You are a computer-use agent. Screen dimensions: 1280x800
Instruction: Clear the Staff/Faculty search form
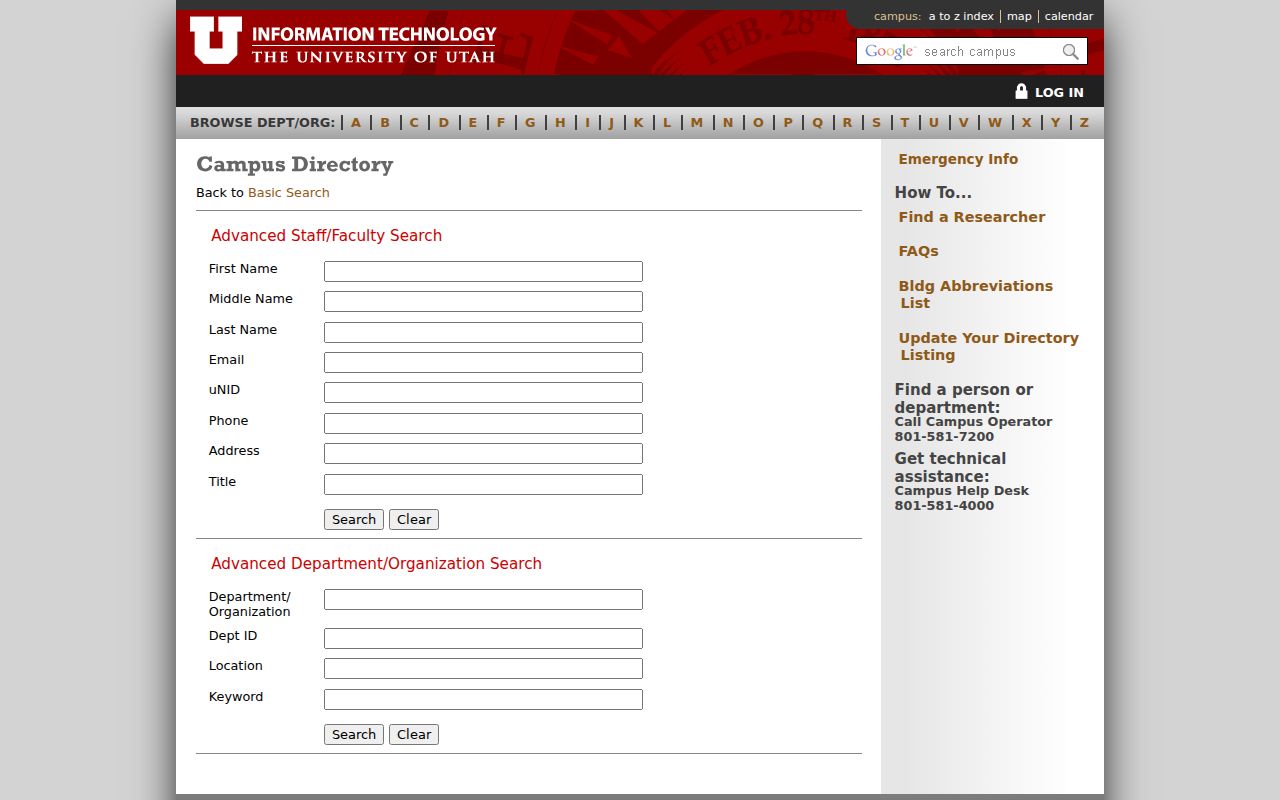point(414,519)
